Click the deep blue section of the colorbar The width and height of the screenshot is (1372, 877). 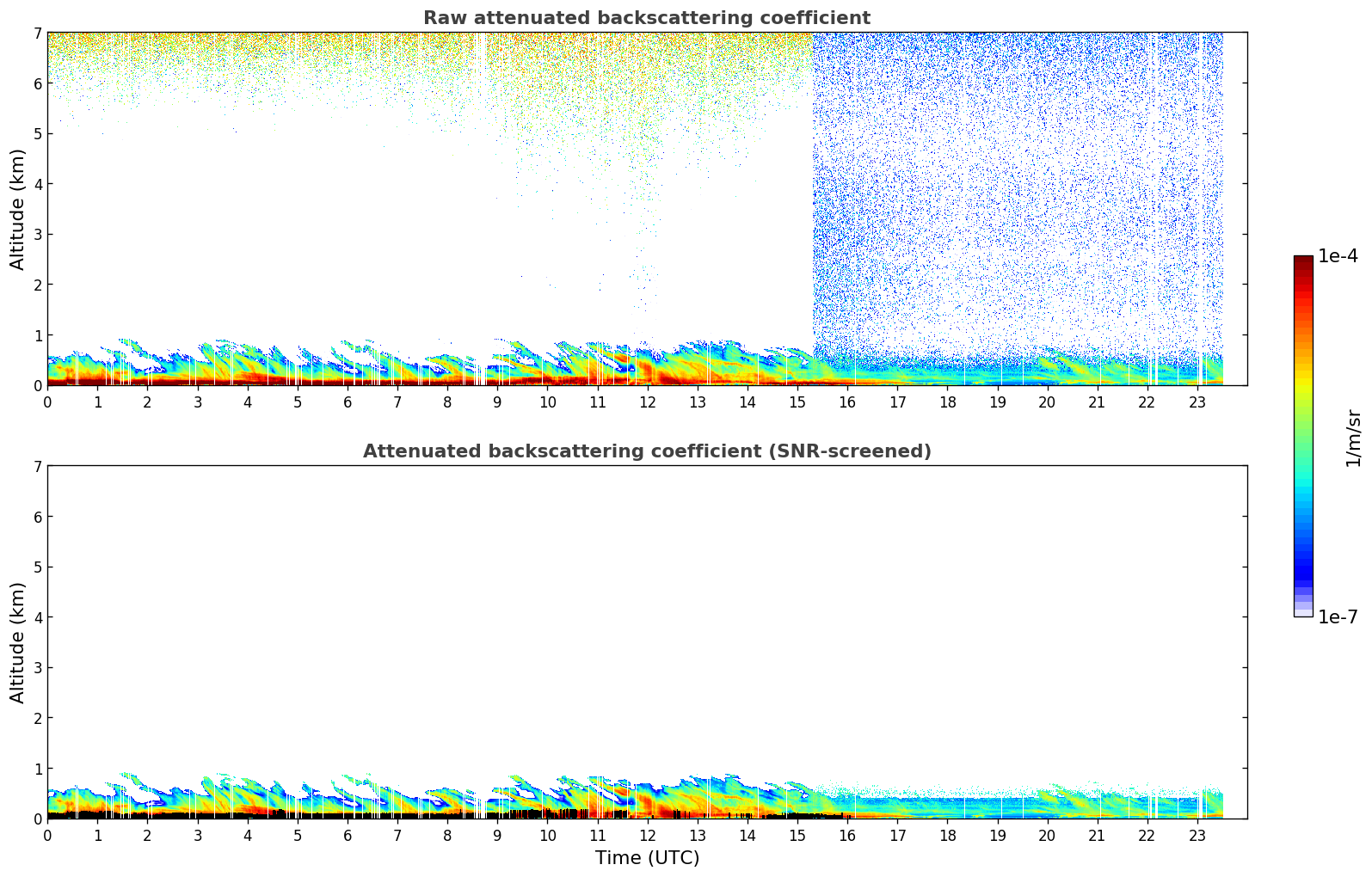1302,567
